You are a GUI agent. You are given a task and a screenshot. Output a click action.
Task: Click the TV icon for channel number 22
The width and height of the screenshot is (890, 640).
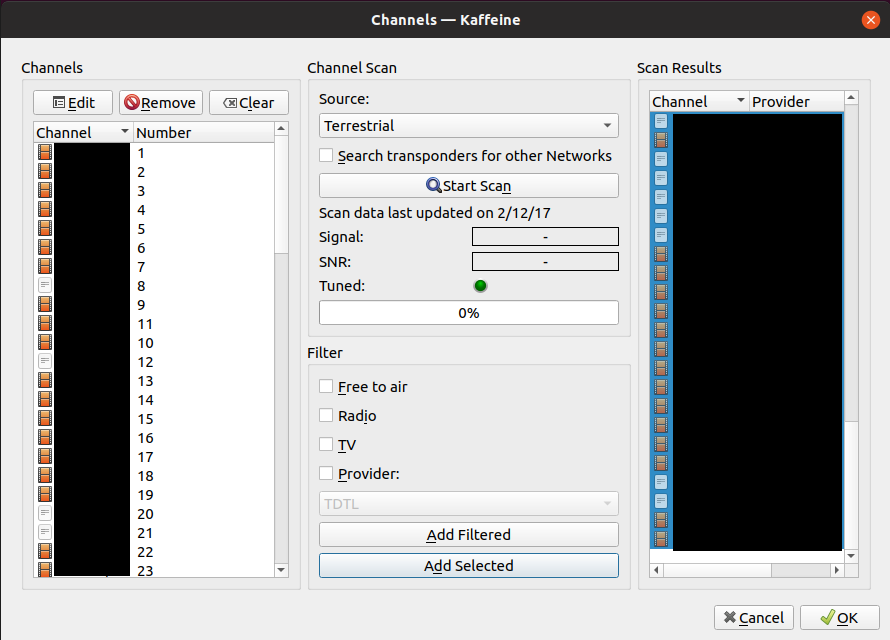[x=45, y=551]
